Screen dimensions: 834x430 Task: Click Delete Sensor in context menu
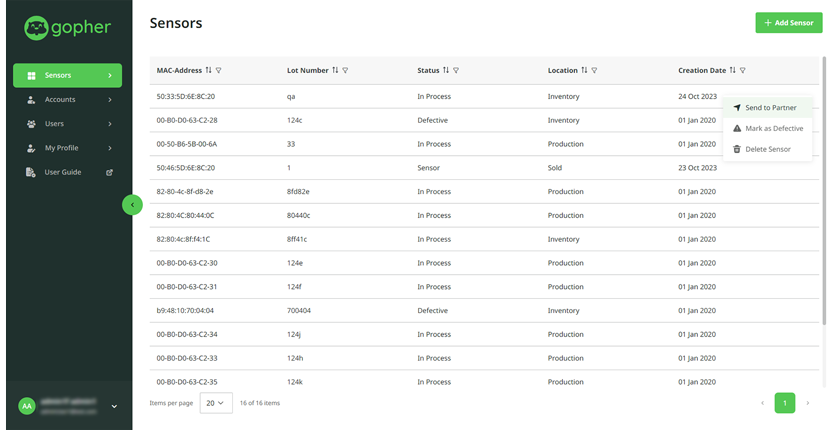coord(767,149)
